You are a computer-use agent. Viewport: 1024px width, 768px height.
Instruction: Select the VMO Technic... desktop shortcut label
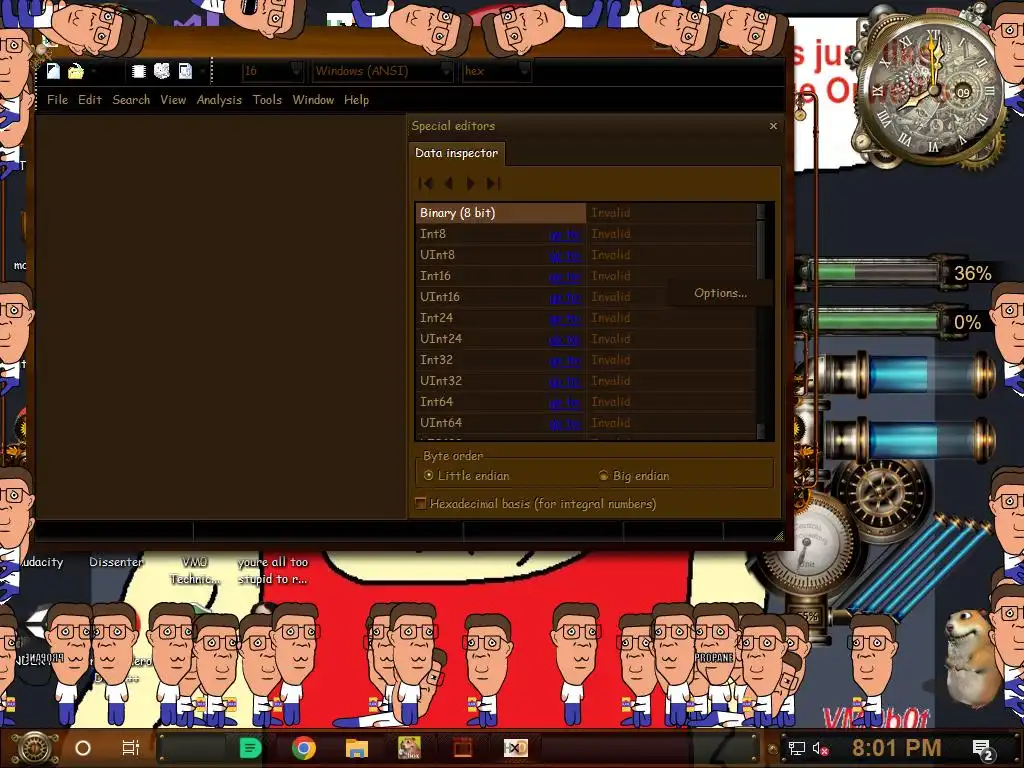(x=195, y=570)
